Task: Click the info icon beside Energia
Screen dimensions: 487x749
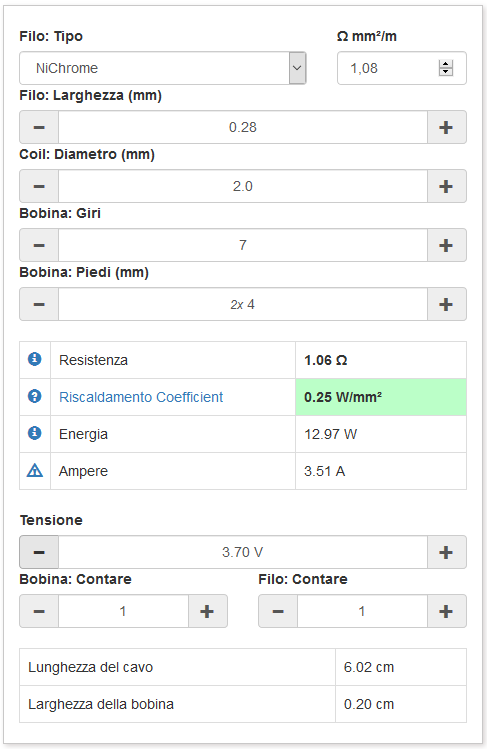Action: point(34,433)
